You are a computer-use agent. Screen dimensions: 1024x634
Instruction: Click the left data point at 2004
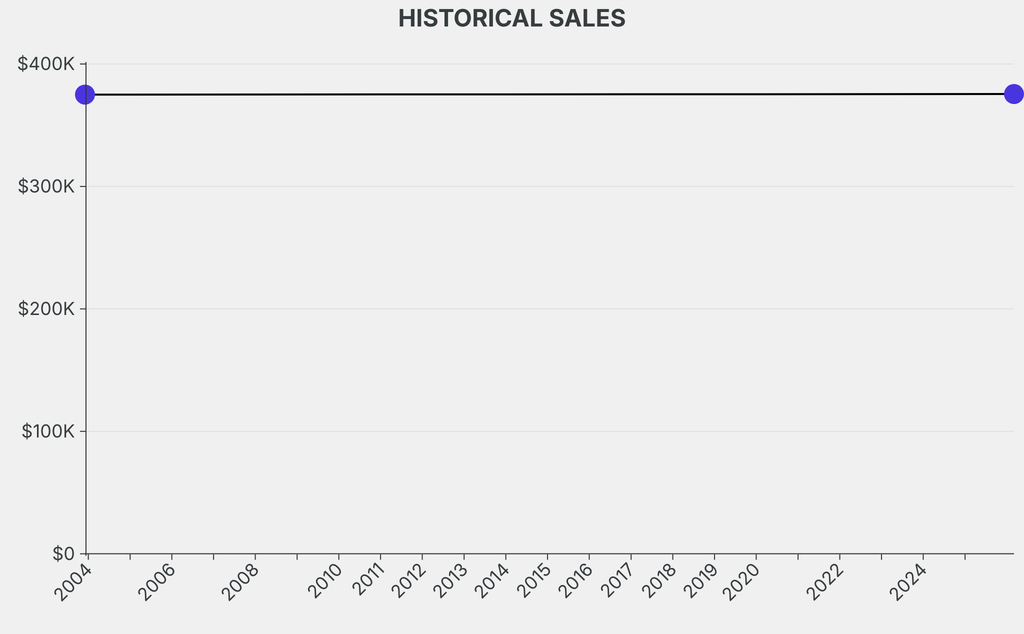coord(85,94)
